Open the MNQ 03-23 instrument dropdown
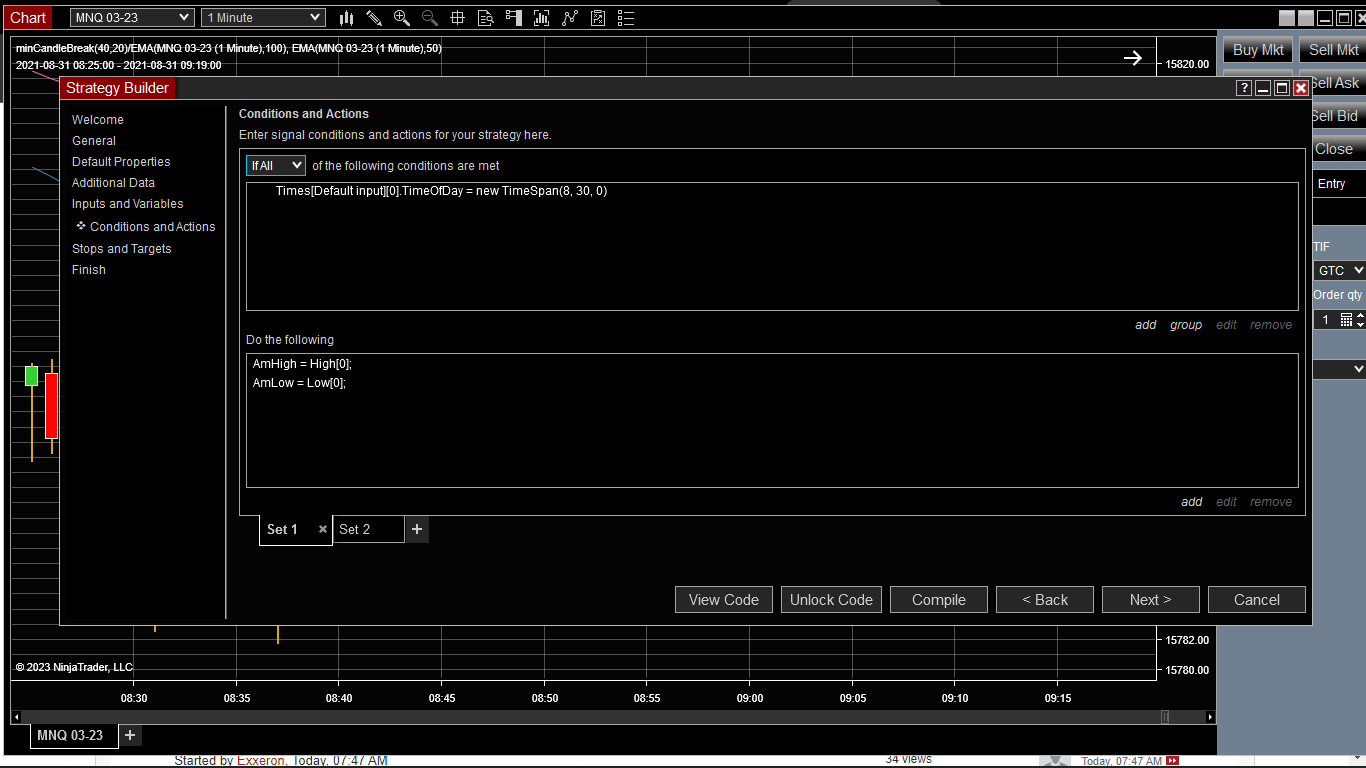 tap(132, 18)
